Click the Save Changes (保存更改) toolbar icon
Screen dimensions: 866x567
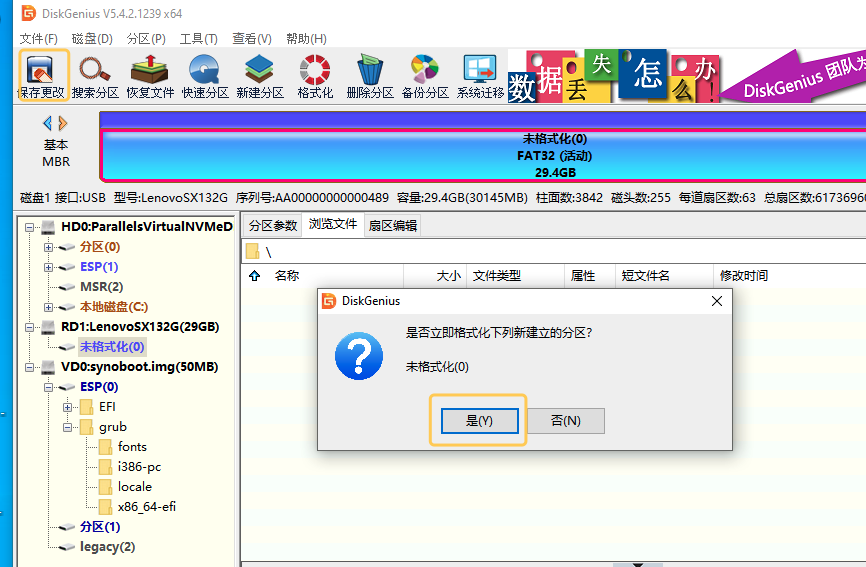[x=44, y=76]
